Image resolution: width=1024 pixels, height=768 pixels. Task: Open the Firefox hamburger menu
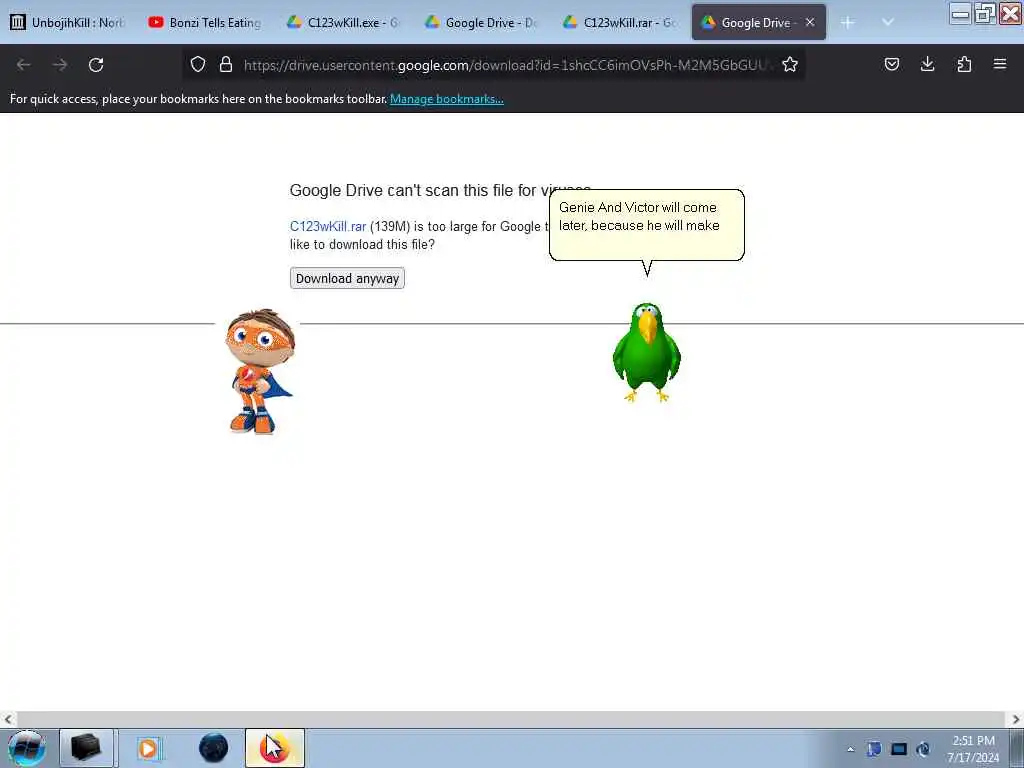click(x=1000, y=64)
